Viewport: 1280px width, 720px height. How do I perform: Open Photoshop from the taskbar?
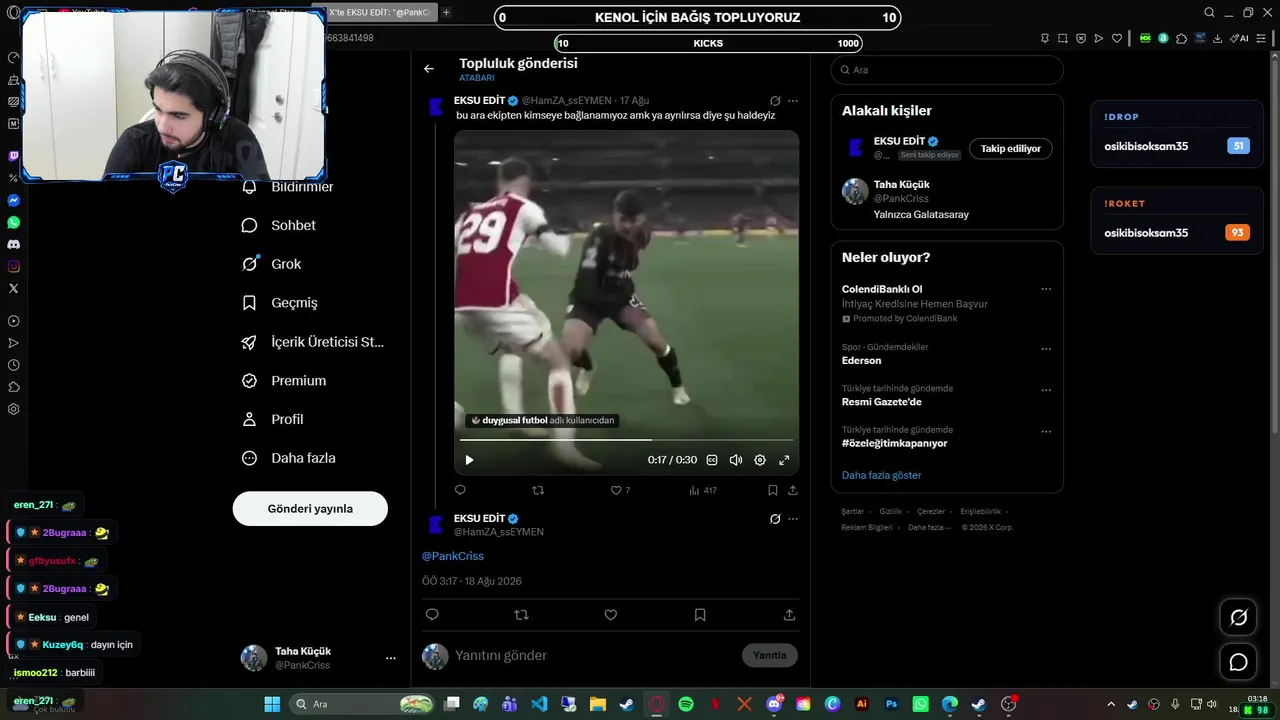click(x=891, y=704)
